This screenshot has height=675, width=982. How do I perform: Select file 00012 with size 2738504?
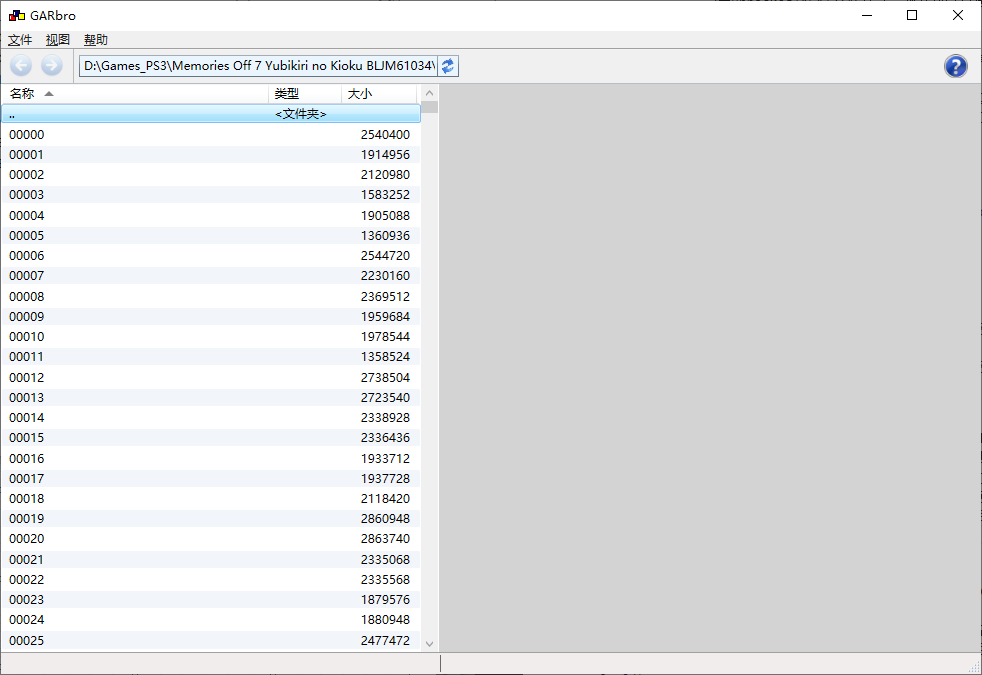tap(211, 378)
